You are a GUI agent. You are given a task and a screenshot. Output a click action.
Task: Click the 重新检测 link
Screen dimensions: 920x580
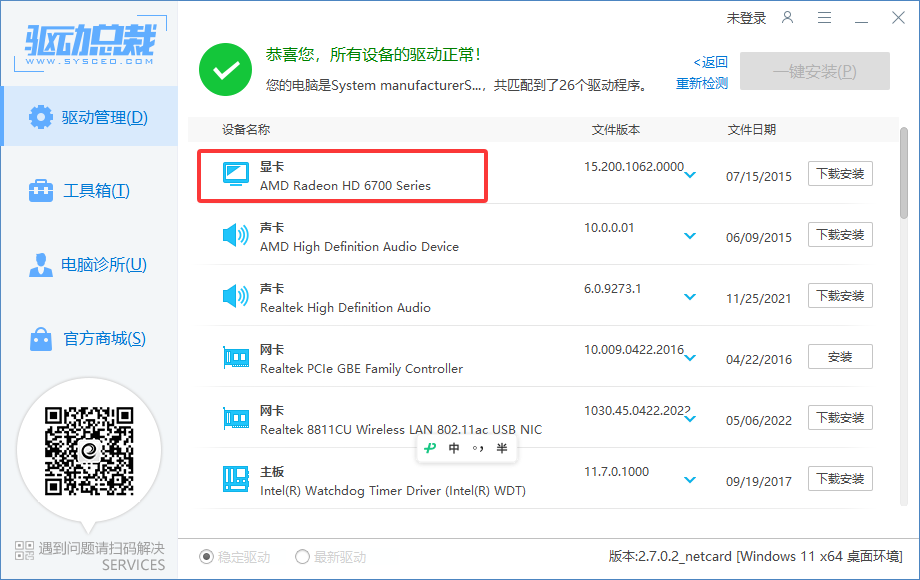pyautogui.click(x=702, y=83)
